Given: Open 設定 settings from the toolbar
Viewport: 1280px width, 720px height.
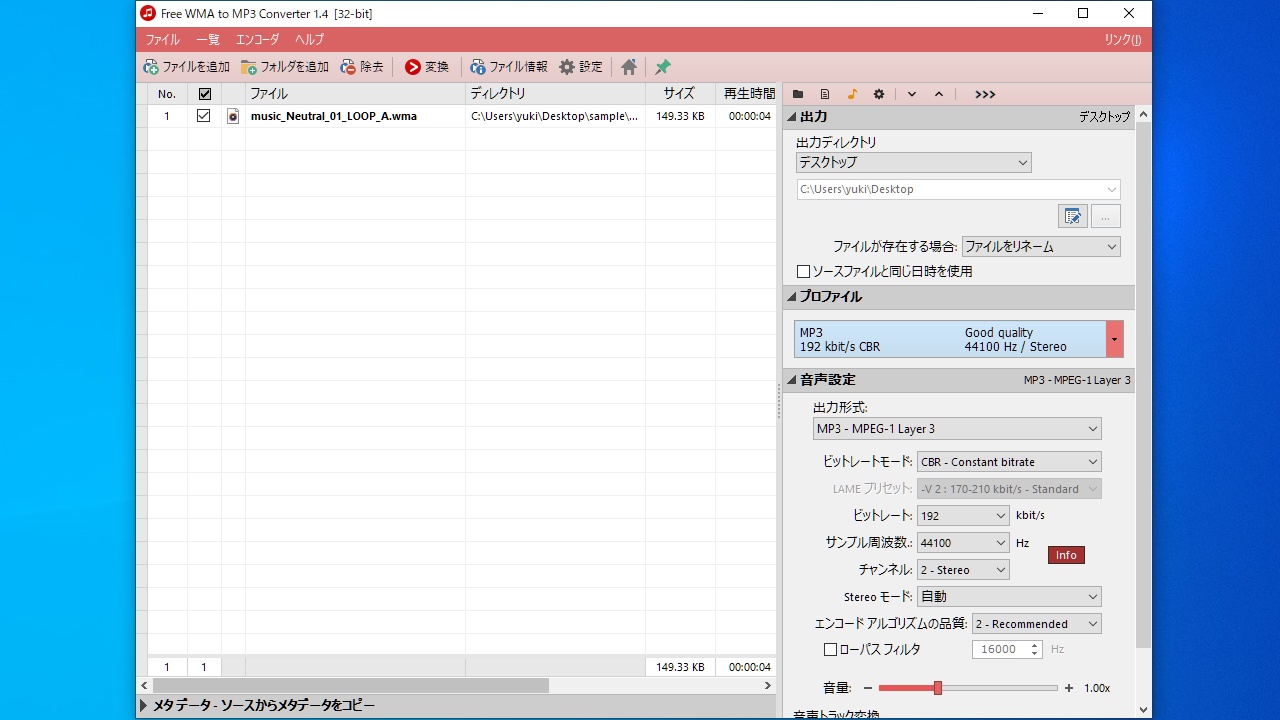Looking at the screenshot, I should 581,67.
